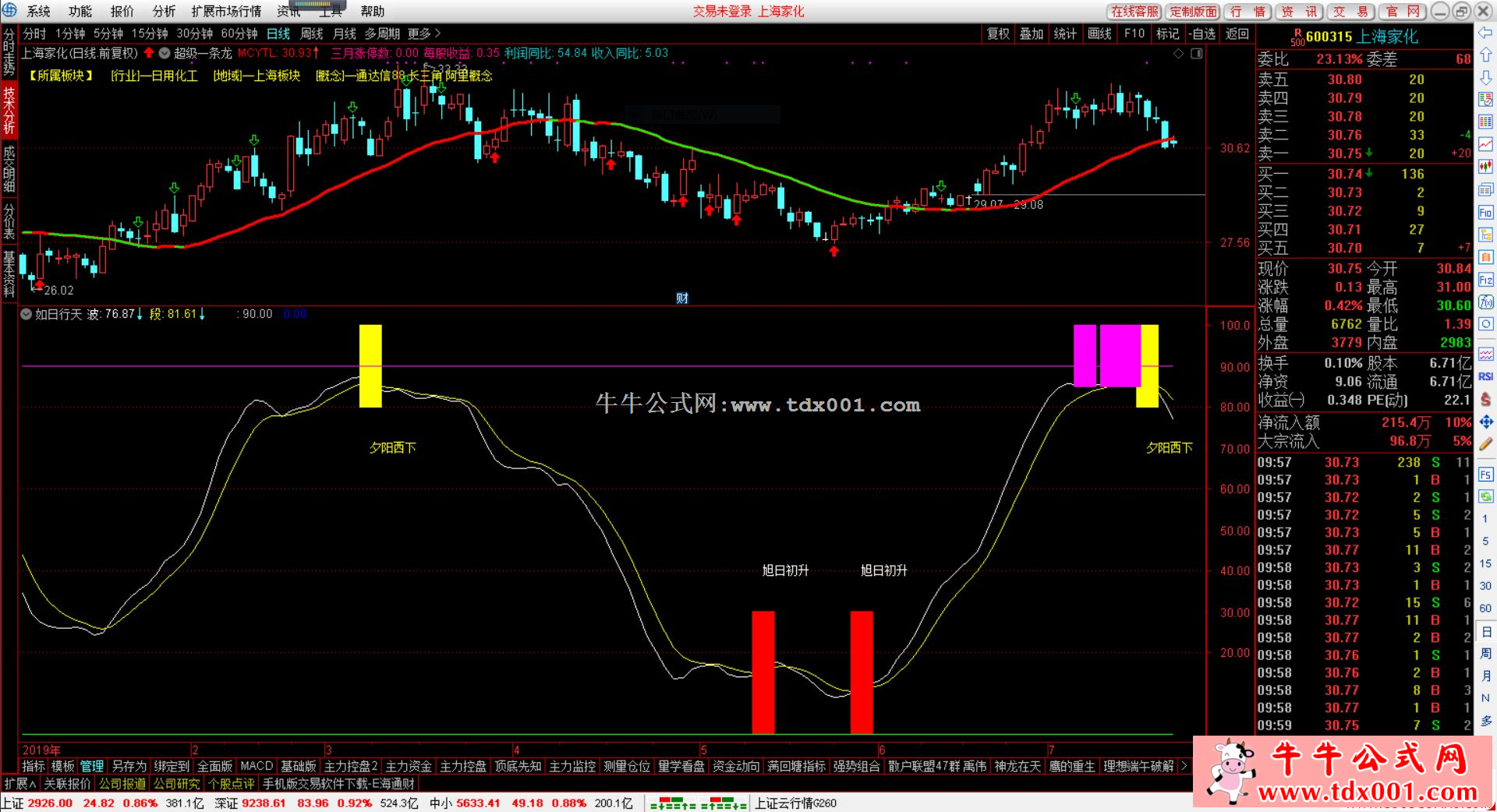This screenshot has width=1497, height=812.
Task: Click the wave-lines indicator icon above RSI
Action: 1485,354
